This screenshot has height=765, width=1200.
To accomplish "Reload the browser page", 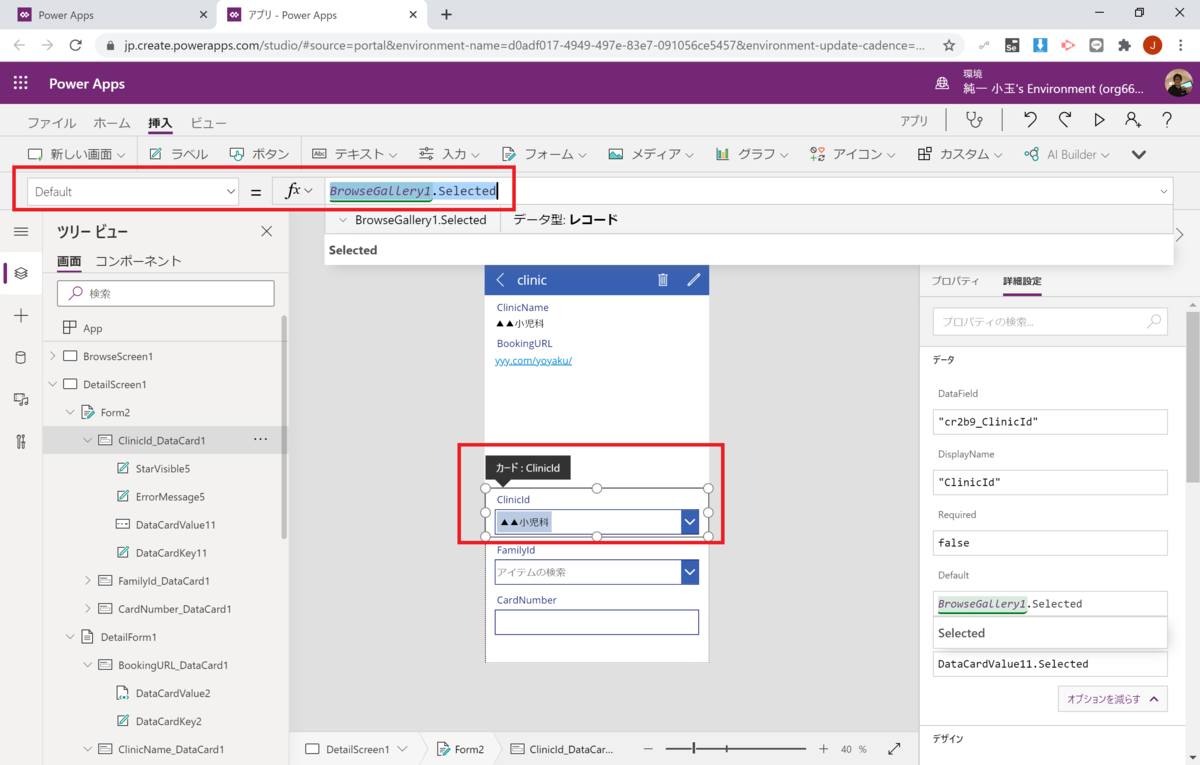I will 75,45.
